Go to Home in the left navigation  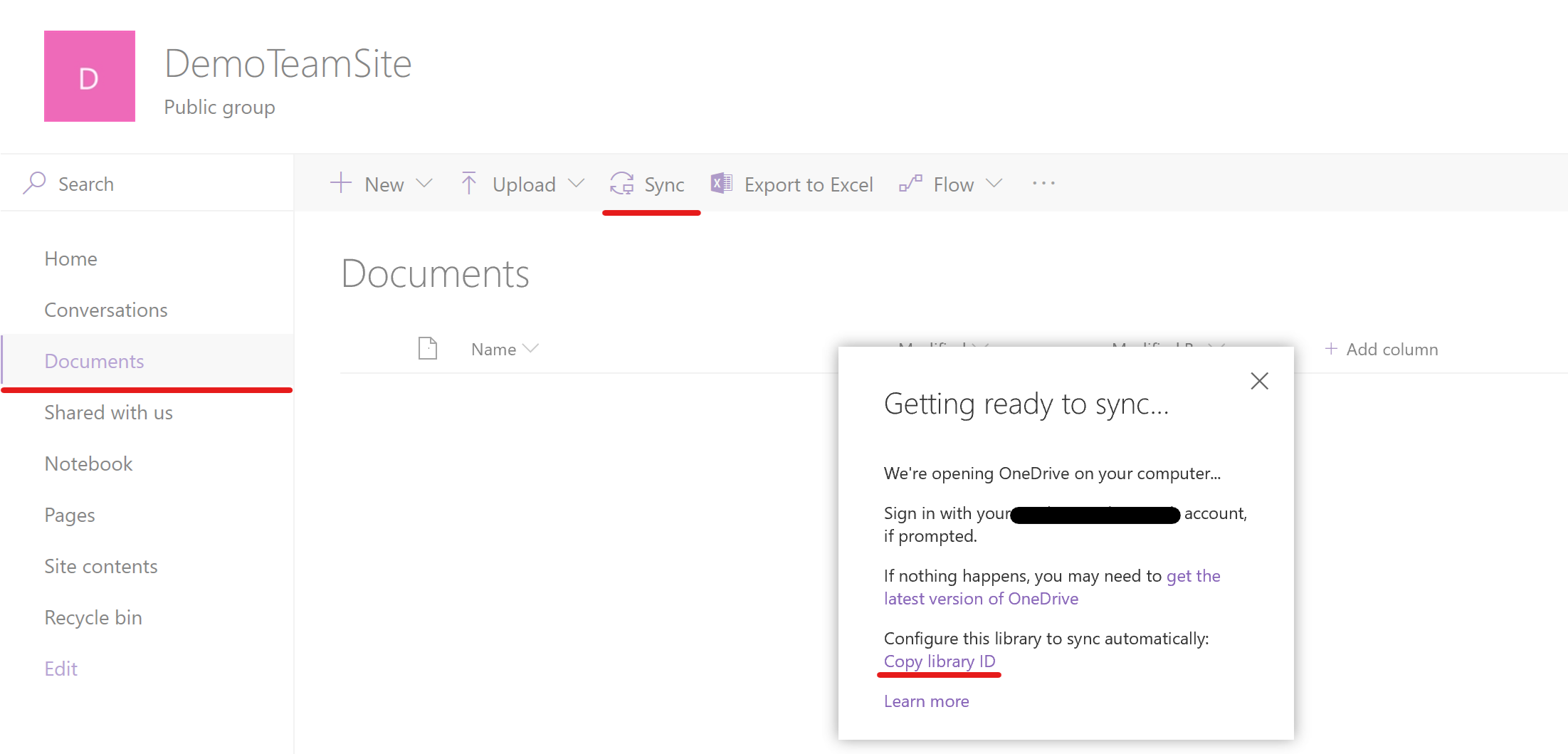70,258
